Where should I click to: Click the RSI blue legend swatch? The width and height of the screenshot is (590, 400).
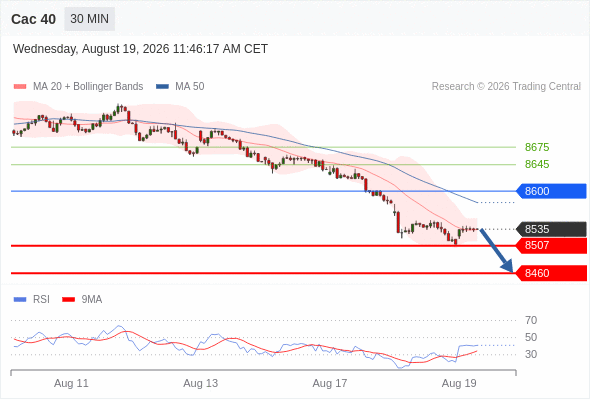[x=20, y=300]
